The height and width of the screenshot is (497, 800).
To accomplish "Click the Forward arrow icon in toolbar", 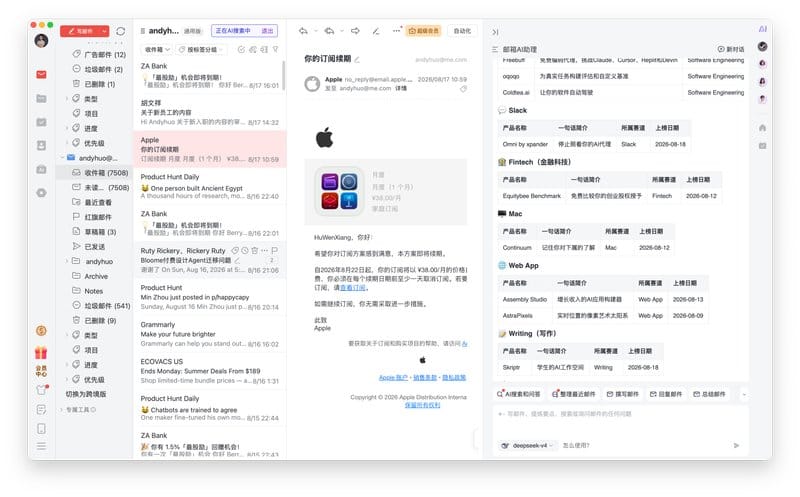I will click(355, 31).
